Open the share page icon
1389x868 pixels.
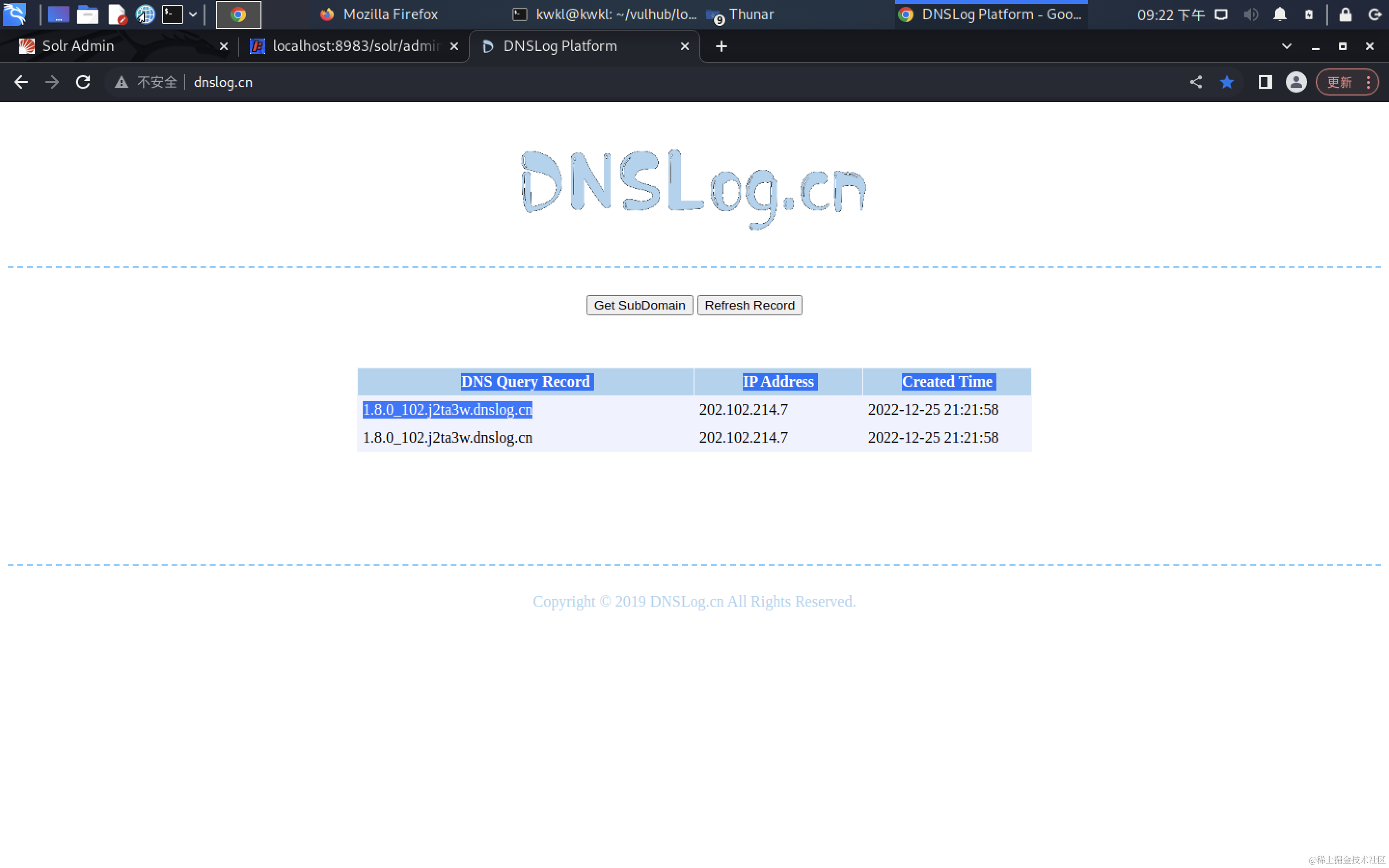click(1196, 82)
